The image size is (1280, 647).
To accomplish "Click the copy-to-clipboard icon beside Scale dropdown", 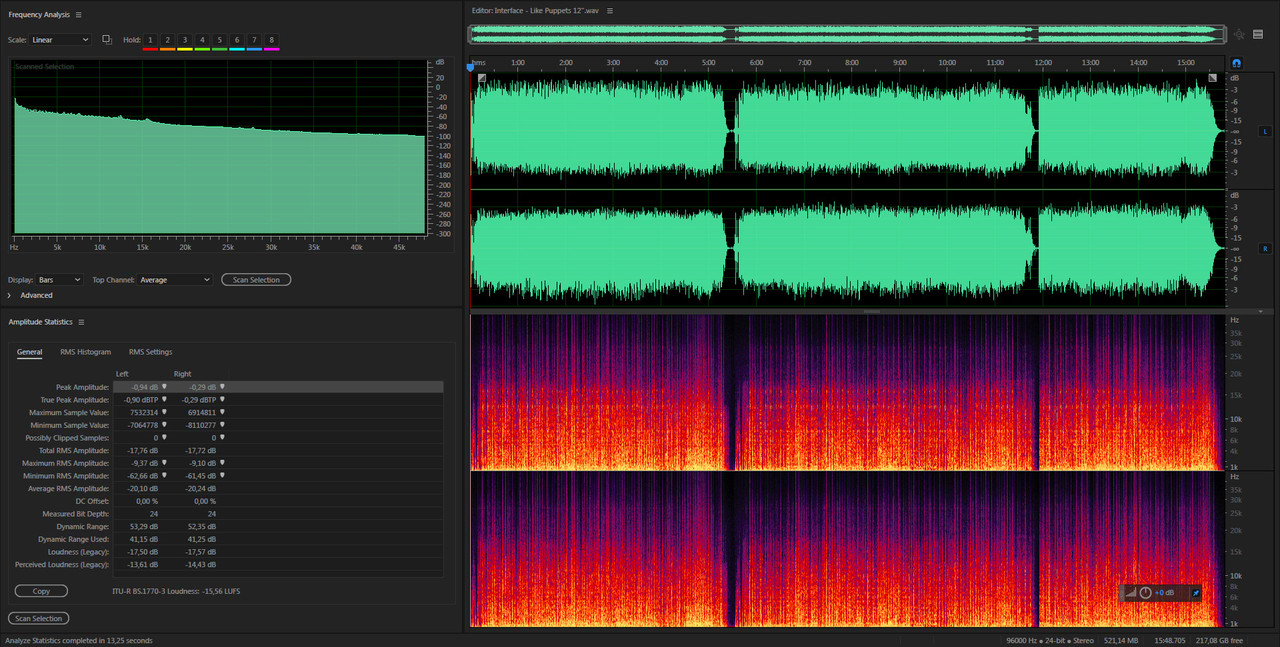I will (x=107, y=40).
